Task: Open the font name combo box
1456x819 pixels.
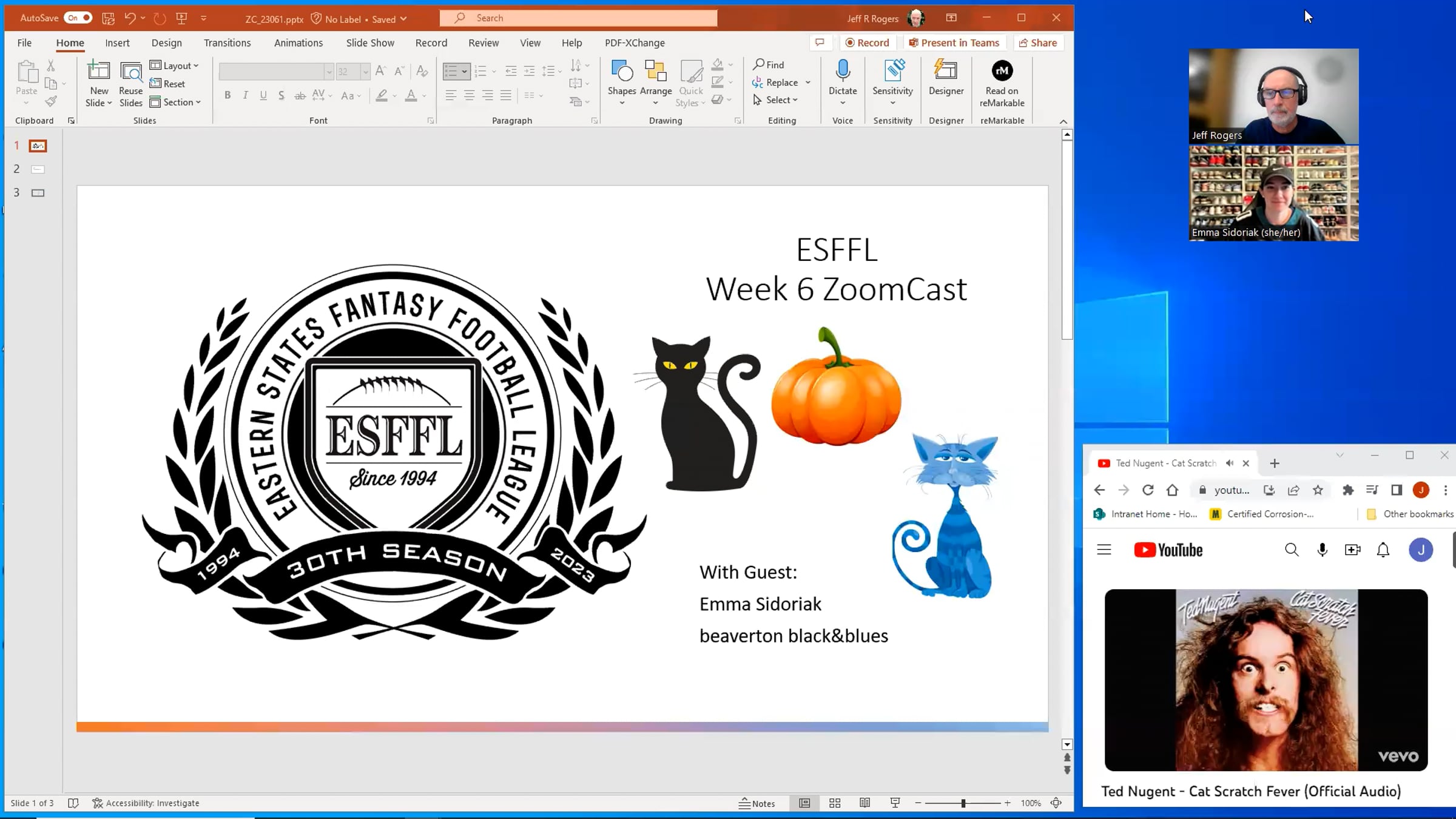Action: 277,72
